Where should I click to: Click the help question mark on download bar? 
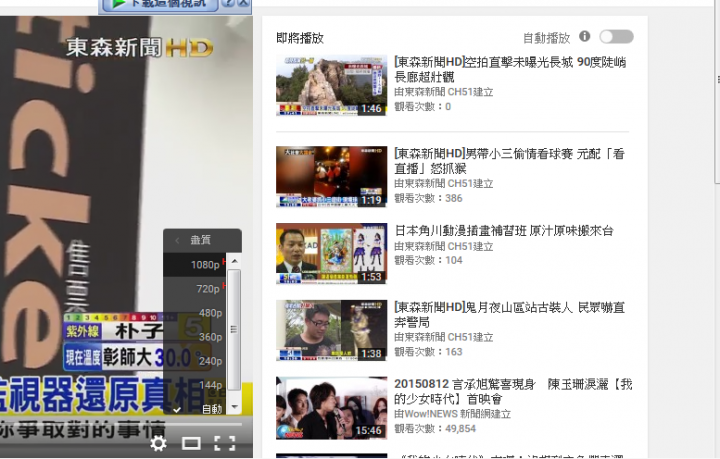(x=228, y=3)
